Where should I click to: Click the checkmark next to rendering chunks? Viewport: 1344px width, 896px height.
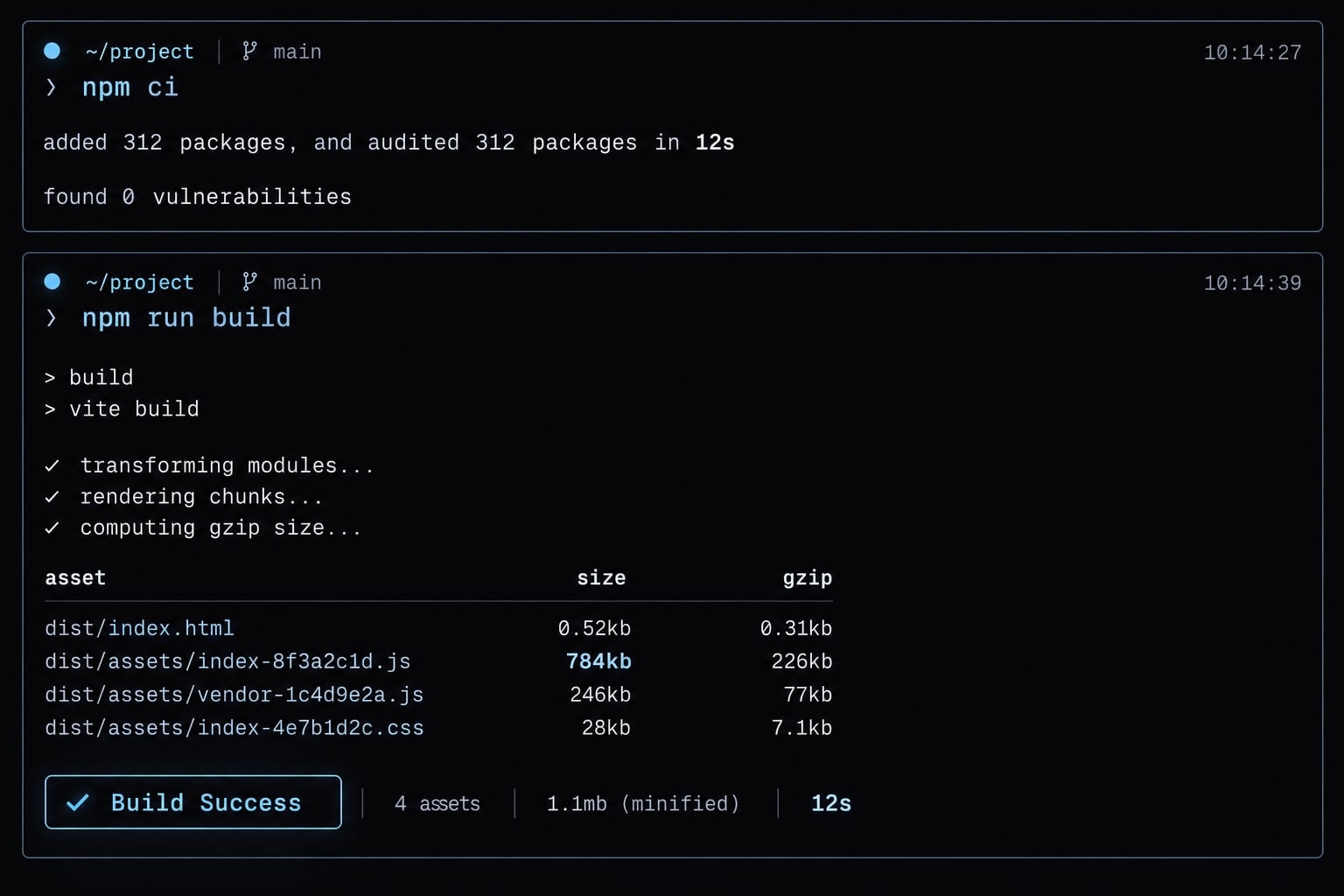point(52,497)
